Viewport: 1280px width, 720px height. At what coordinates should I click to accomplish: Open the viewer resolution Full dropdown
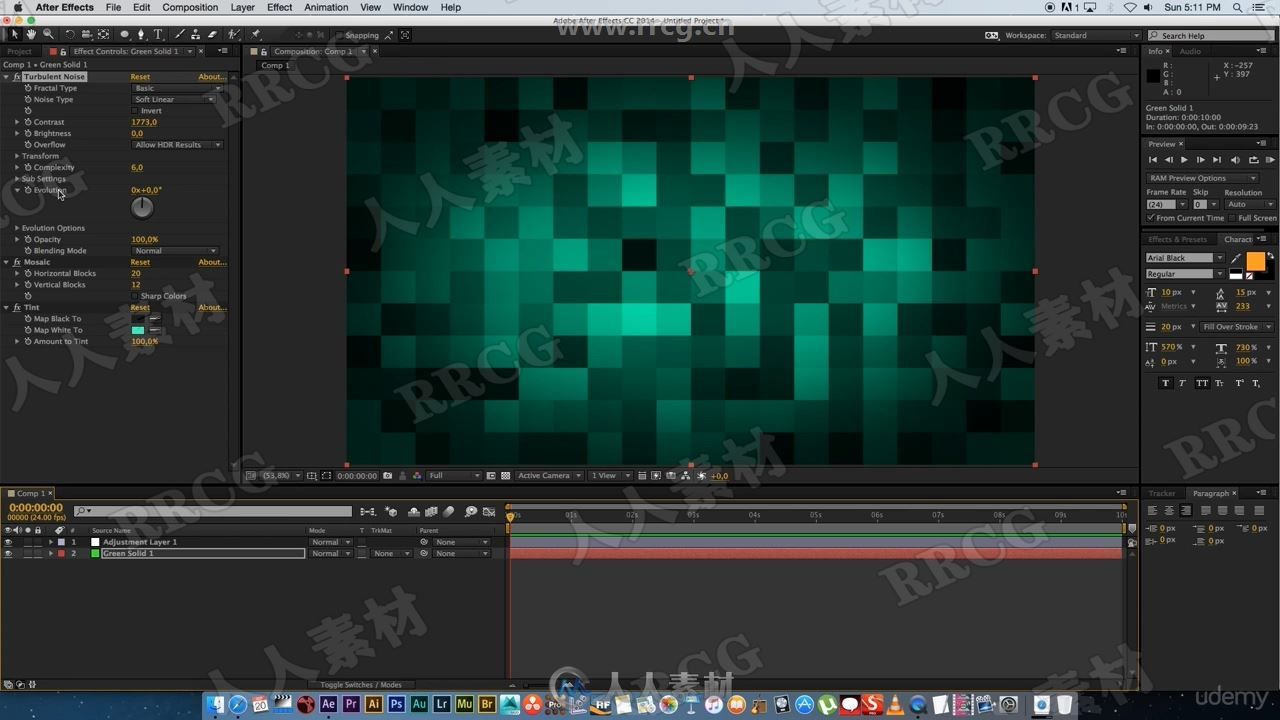454,476
